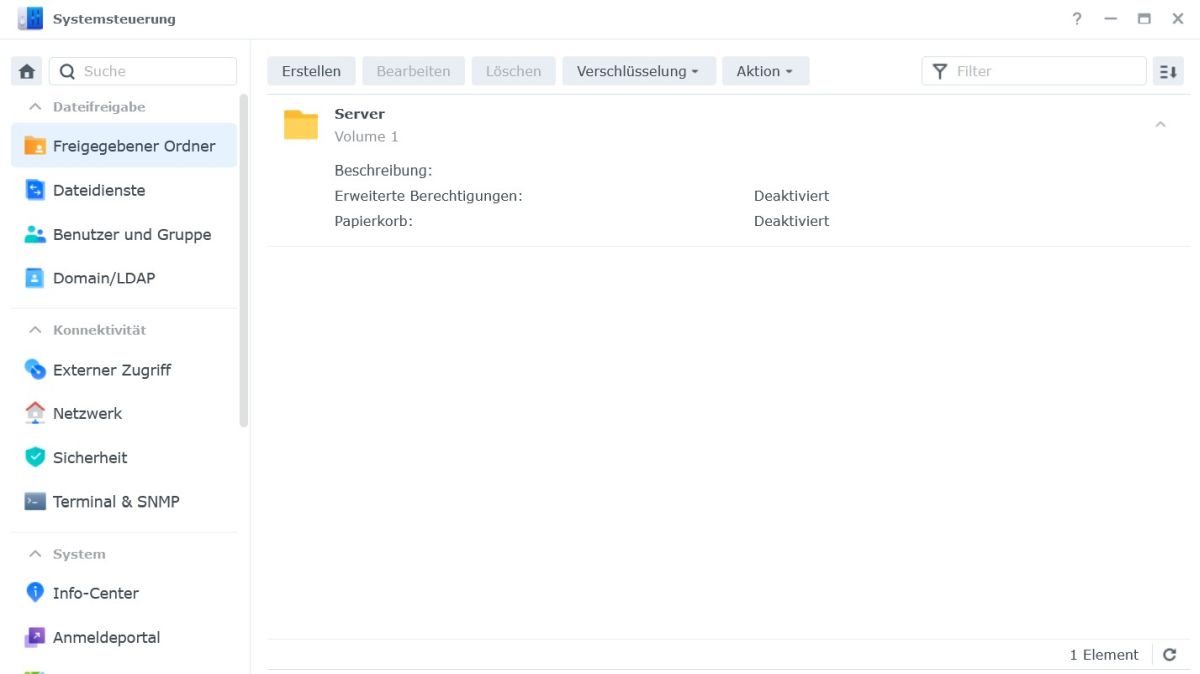The height and width of the screenshot is (674, 1200).
Task: Open the Aktion dropdown
Action: tap(765, 71)
